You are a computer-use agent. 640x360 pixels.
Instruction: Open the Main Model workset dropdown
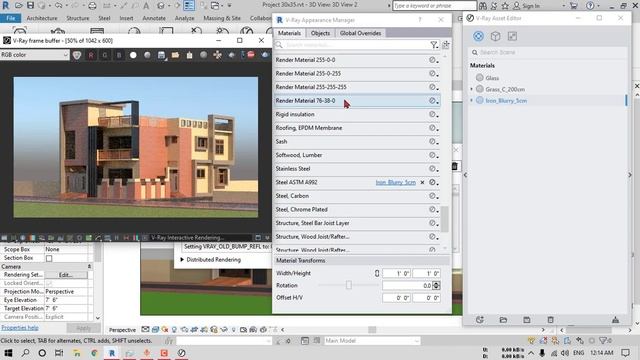pos(372,341)
